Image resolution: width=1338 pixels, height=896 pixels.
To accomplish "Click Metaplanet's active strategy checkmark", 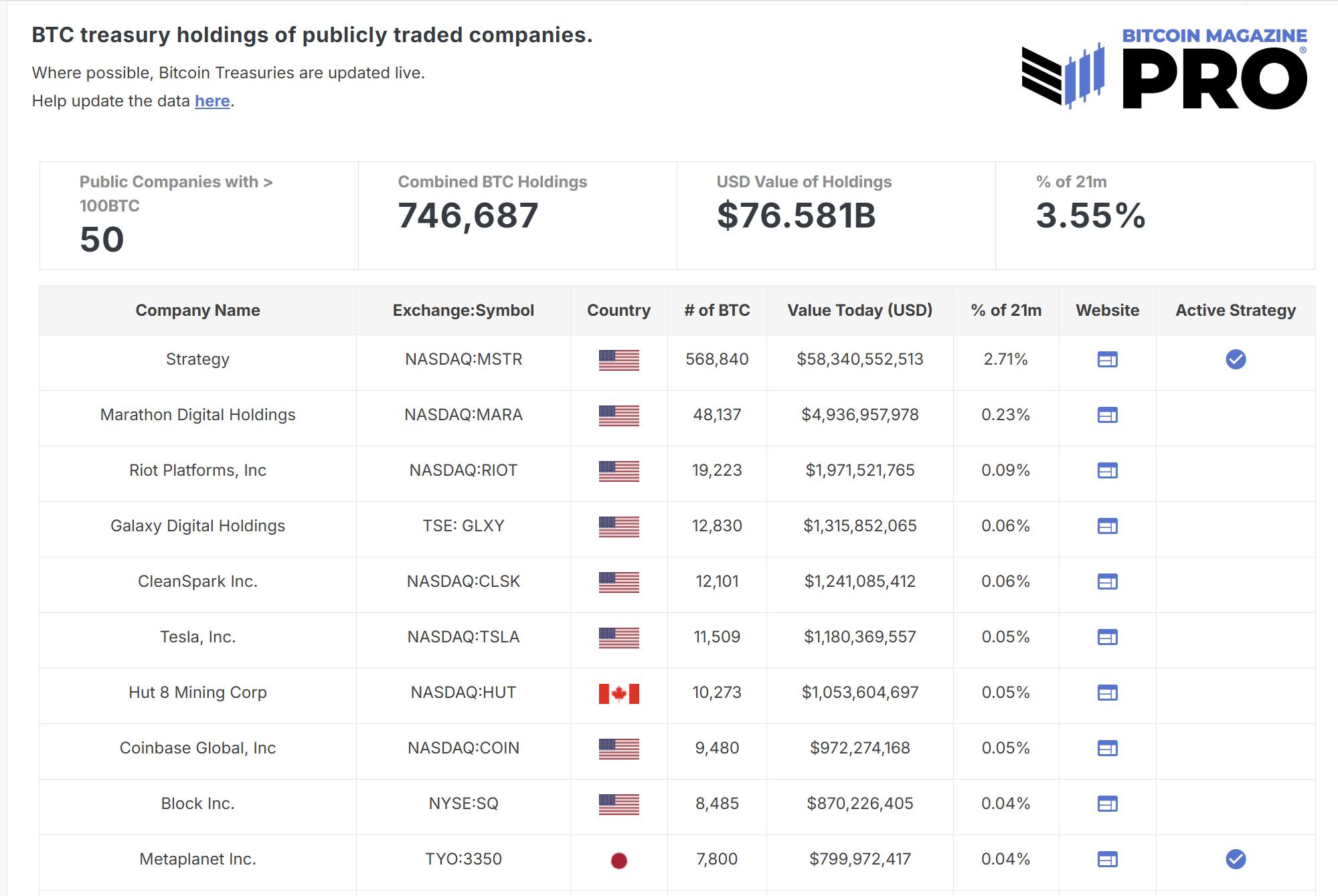I will [1235, 859].
